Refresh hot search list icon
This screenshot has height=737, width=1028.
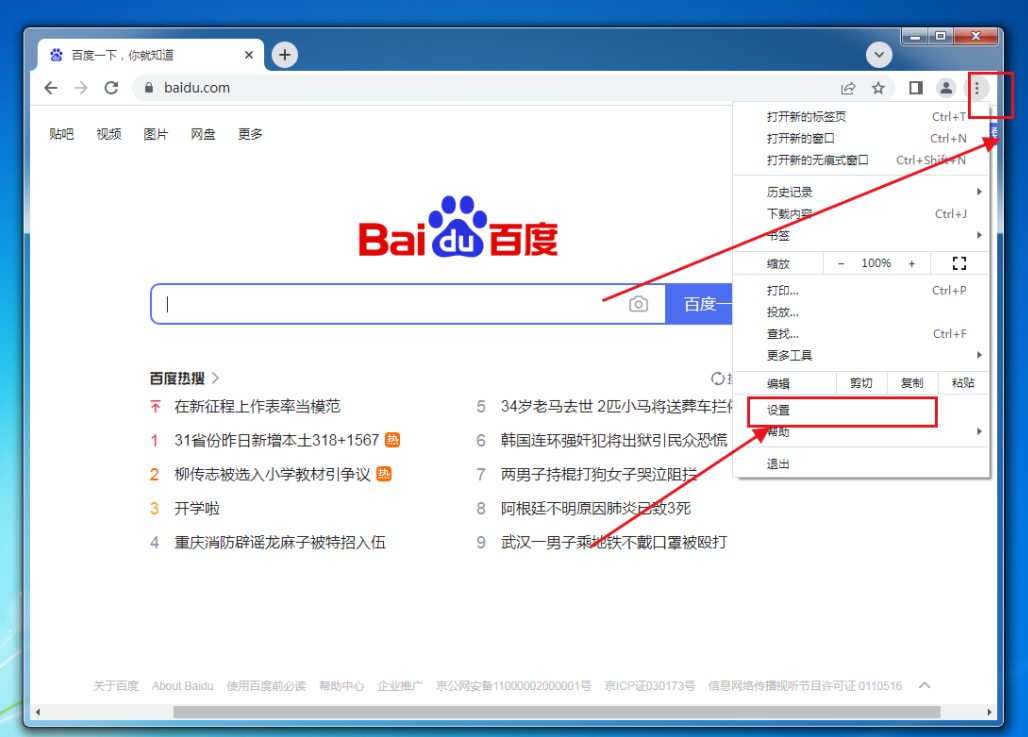click(718, 378)
